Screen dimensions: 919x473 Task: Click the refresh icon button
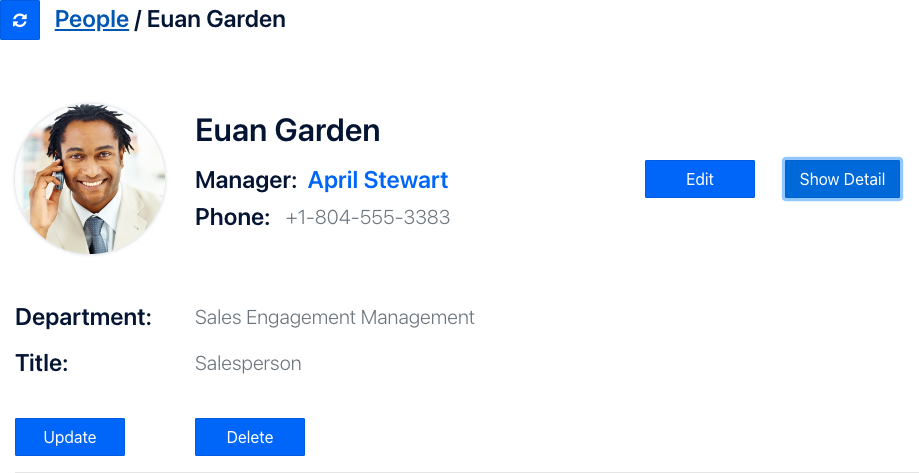(x=20, y=20)
